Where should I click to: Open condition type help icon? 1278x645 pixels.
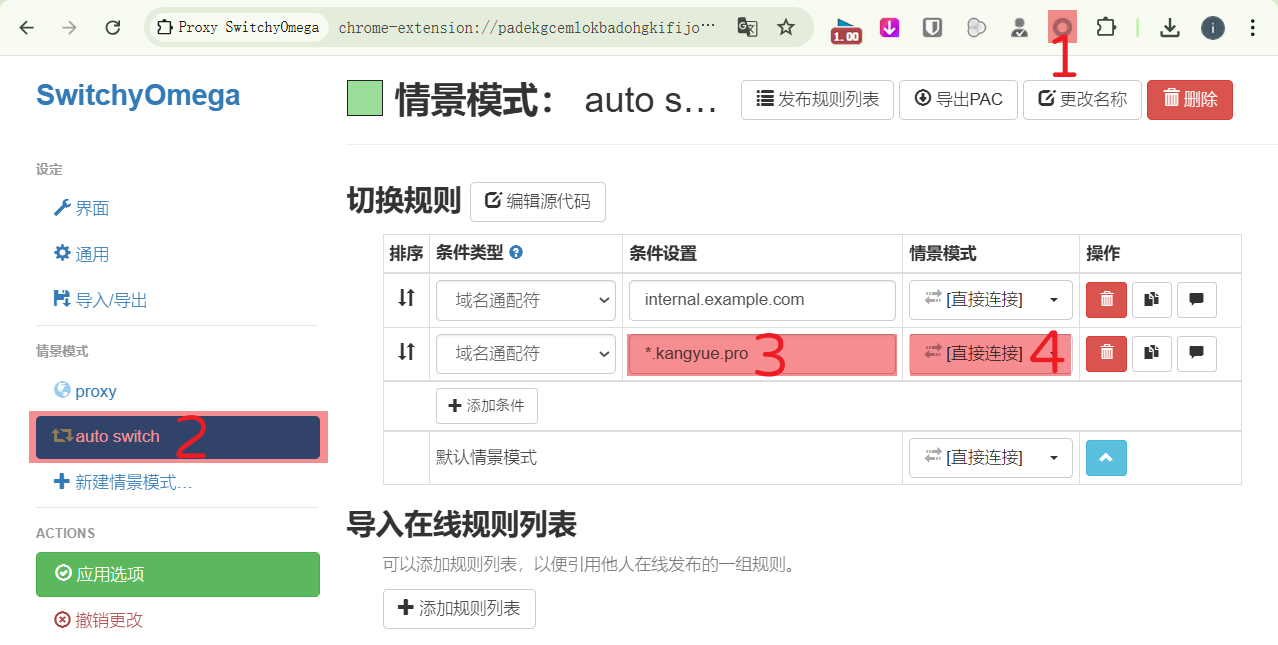[x=516, y=253]
